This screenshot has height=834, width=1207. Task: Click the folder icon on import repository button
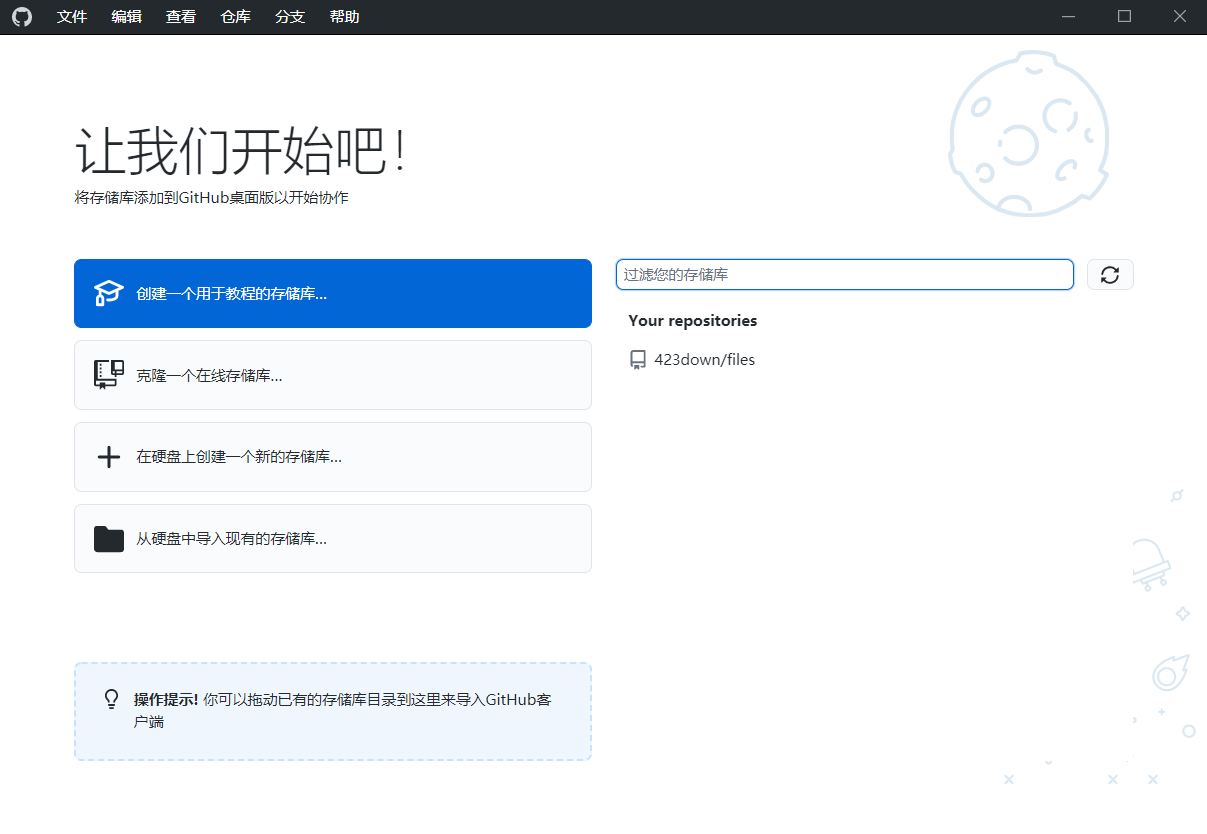coord(108,538)
